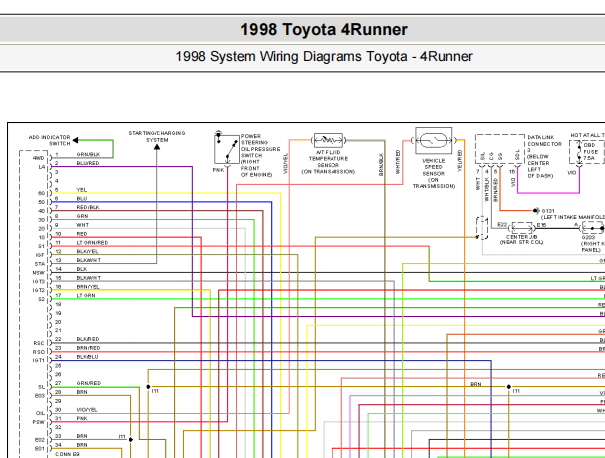Click the "LT GRN" wire label at pin 17
The width and height of the screenshot is (605, 458).
(86, 296)
